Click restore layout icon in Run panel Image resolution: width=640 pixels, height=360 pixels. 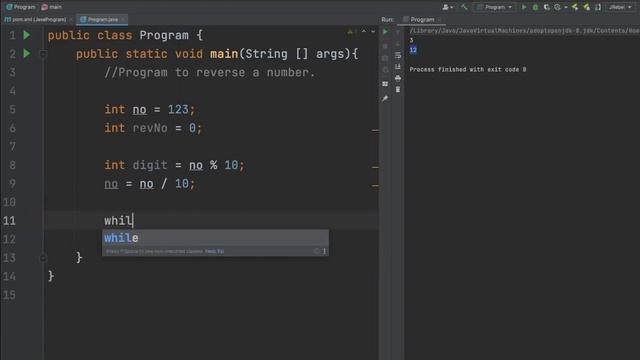(x=385, y=84)
